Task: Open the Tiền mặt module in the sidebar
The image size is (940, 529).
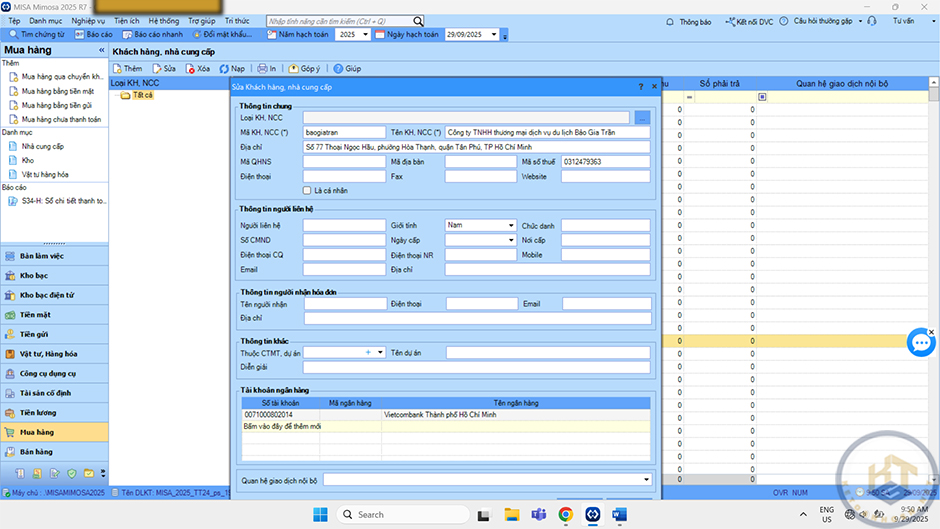Action: (34, 315)
